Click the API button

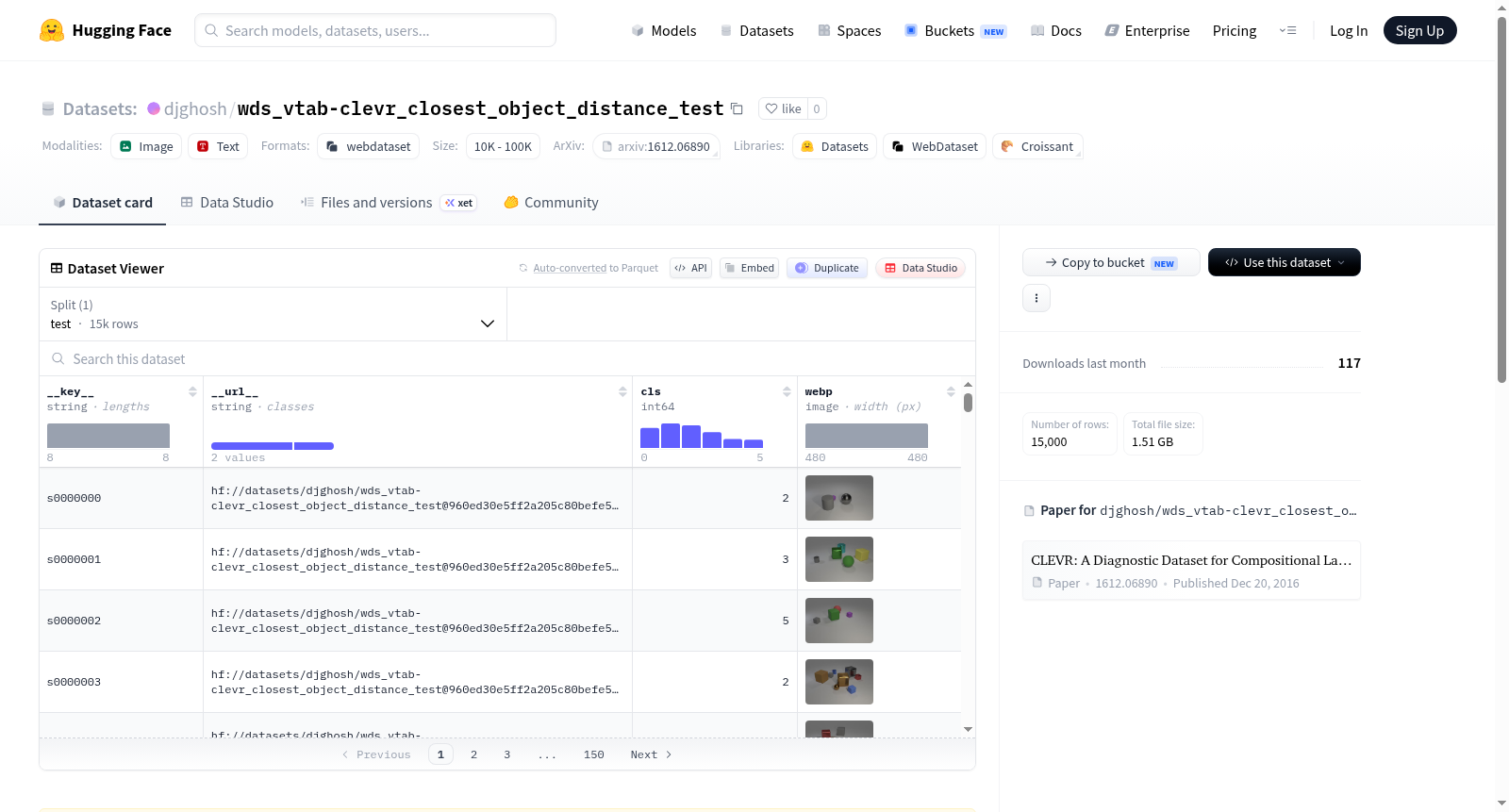(690, 268)
